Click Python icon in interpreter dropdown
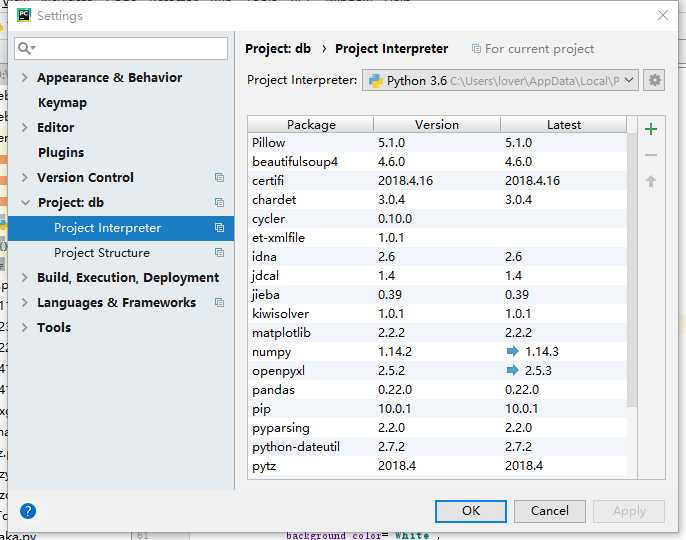The width and height of the screenshot is (686, 540). (x=376, y=81)
